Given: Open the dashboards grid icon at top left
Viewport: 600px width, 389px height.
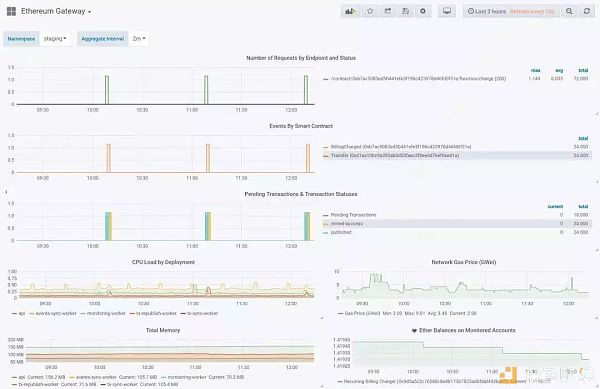Looking at the screenshot, I should 11,11.
